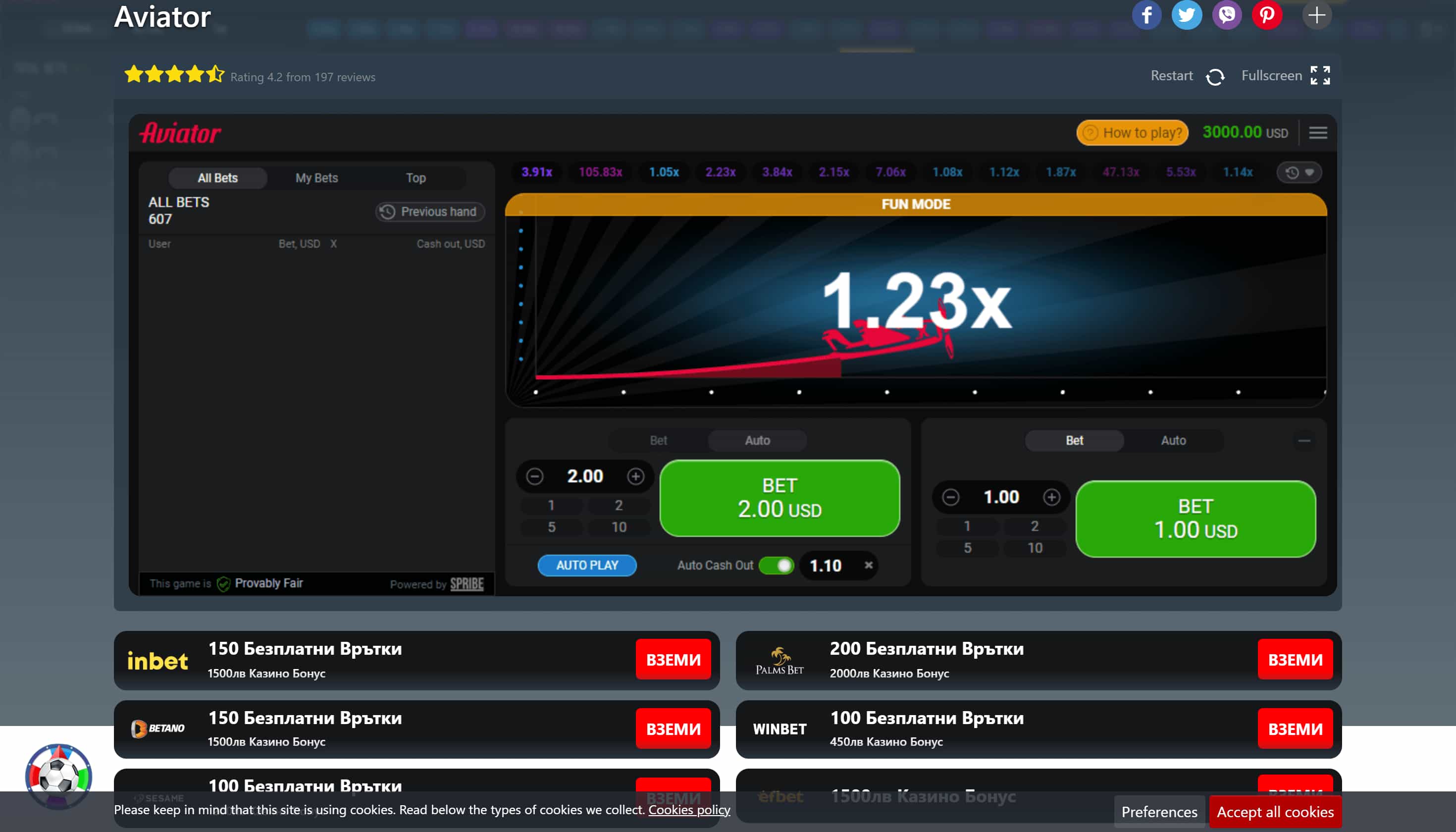Click the Aviator game logo
The image size is (1456, 832).
click(181, 133)
